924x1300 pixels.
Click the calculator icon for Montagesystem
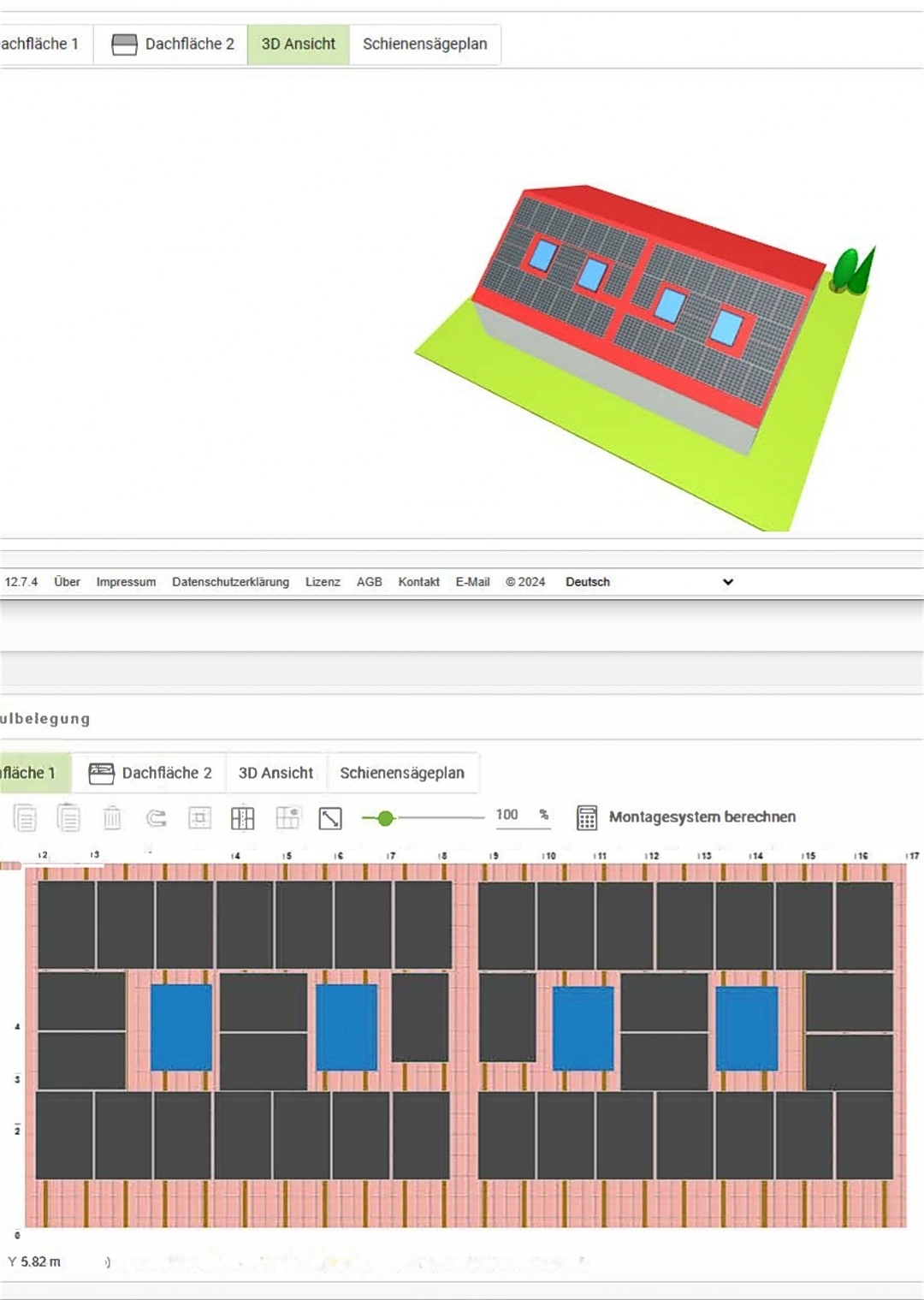point(587,817)
